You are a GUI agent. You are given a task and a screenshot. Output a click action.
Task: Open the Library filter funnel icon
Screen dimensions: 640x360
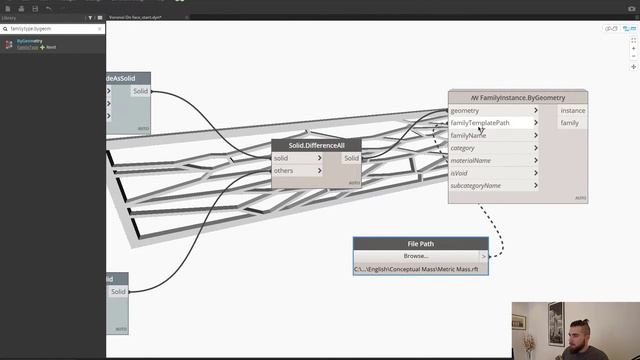(90, 18)
